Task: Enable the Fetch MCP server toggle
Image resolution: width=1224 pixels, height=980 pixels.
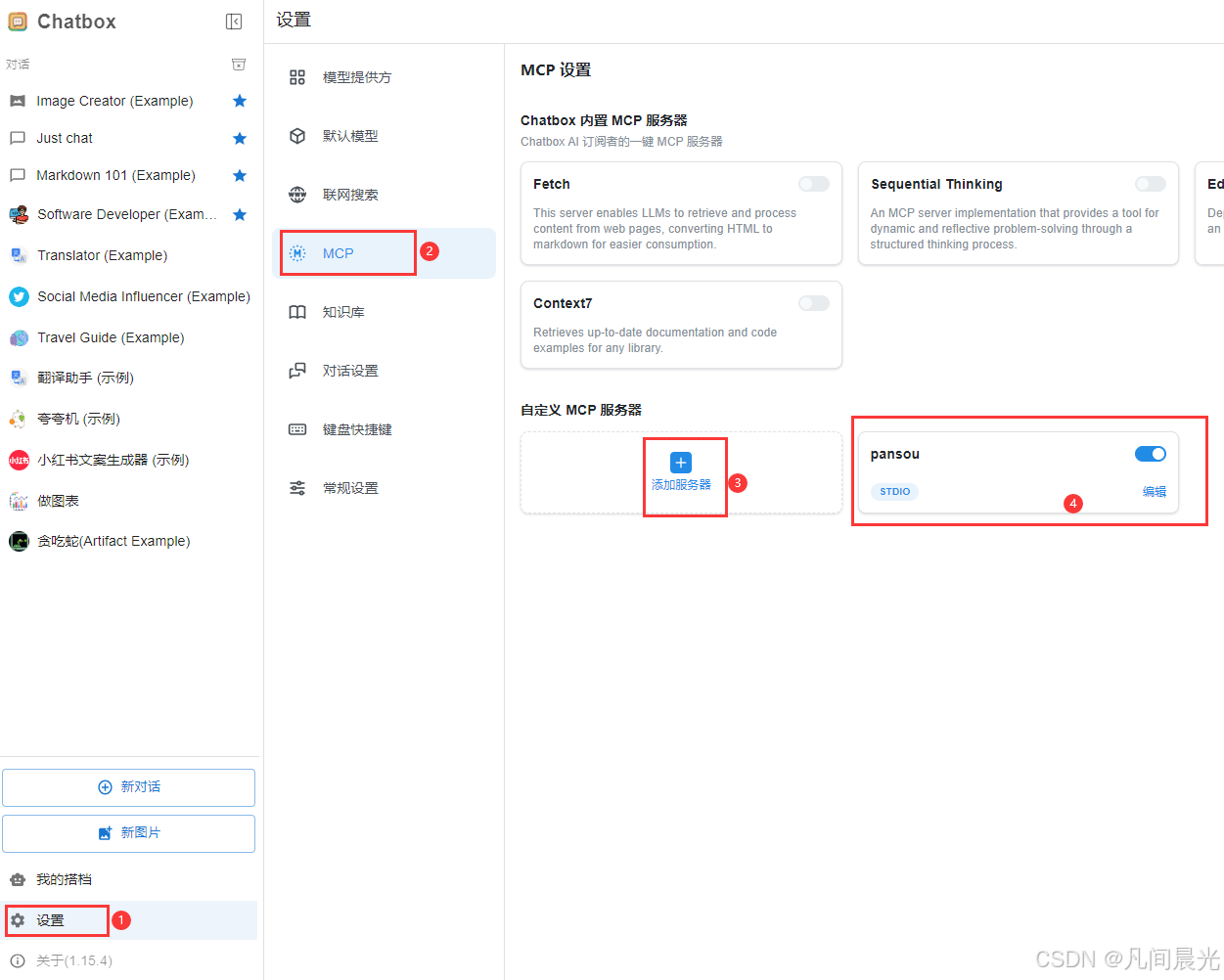Action: click(x=813, y=184)
